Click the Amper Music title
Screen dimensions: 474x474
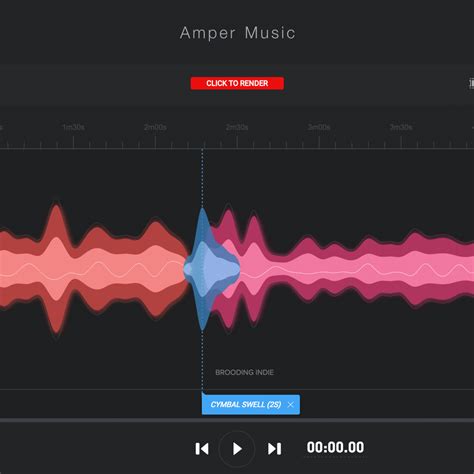point(237,33)
